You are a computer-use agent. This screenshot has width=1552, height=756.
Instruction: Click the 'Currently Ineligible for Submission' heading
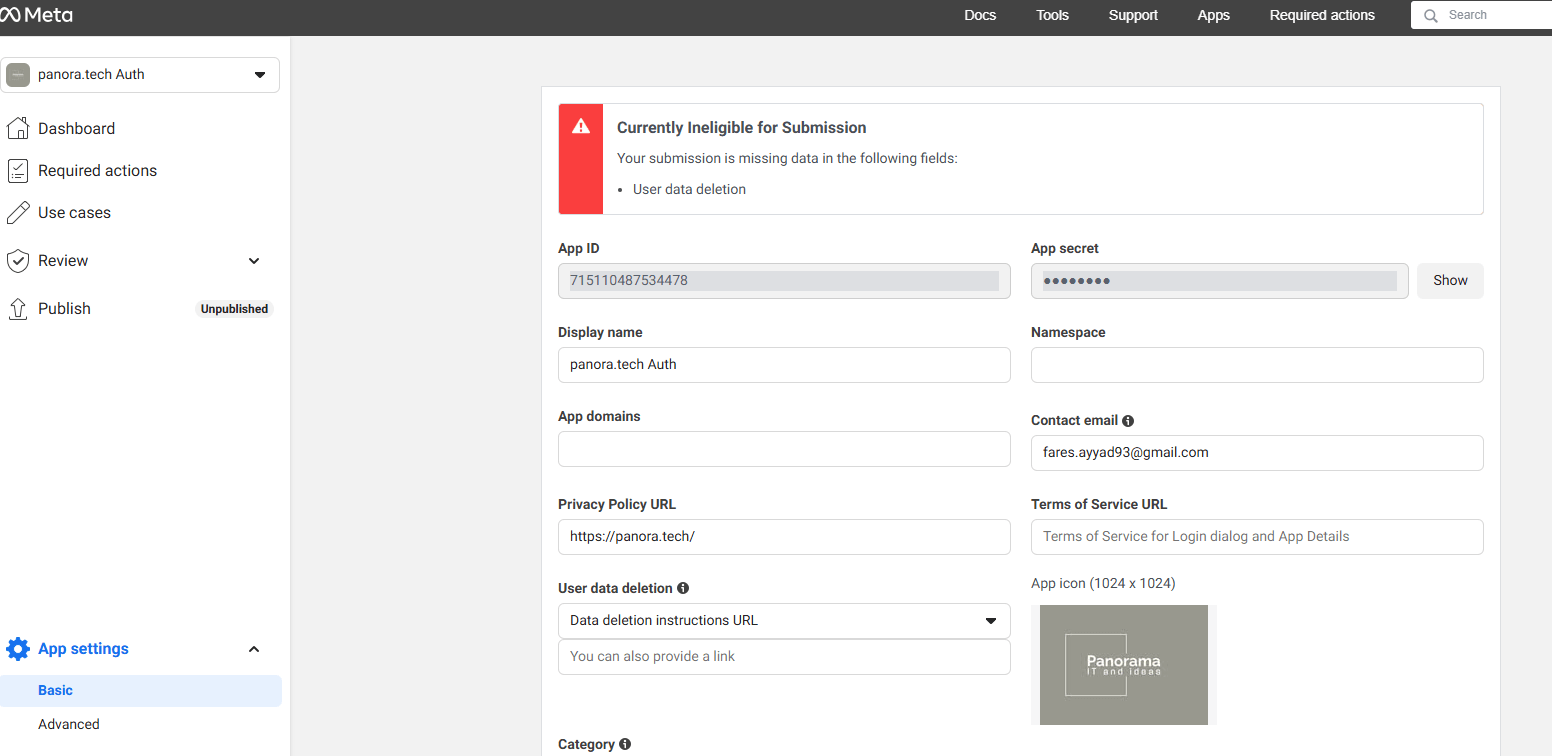[741, 128]
